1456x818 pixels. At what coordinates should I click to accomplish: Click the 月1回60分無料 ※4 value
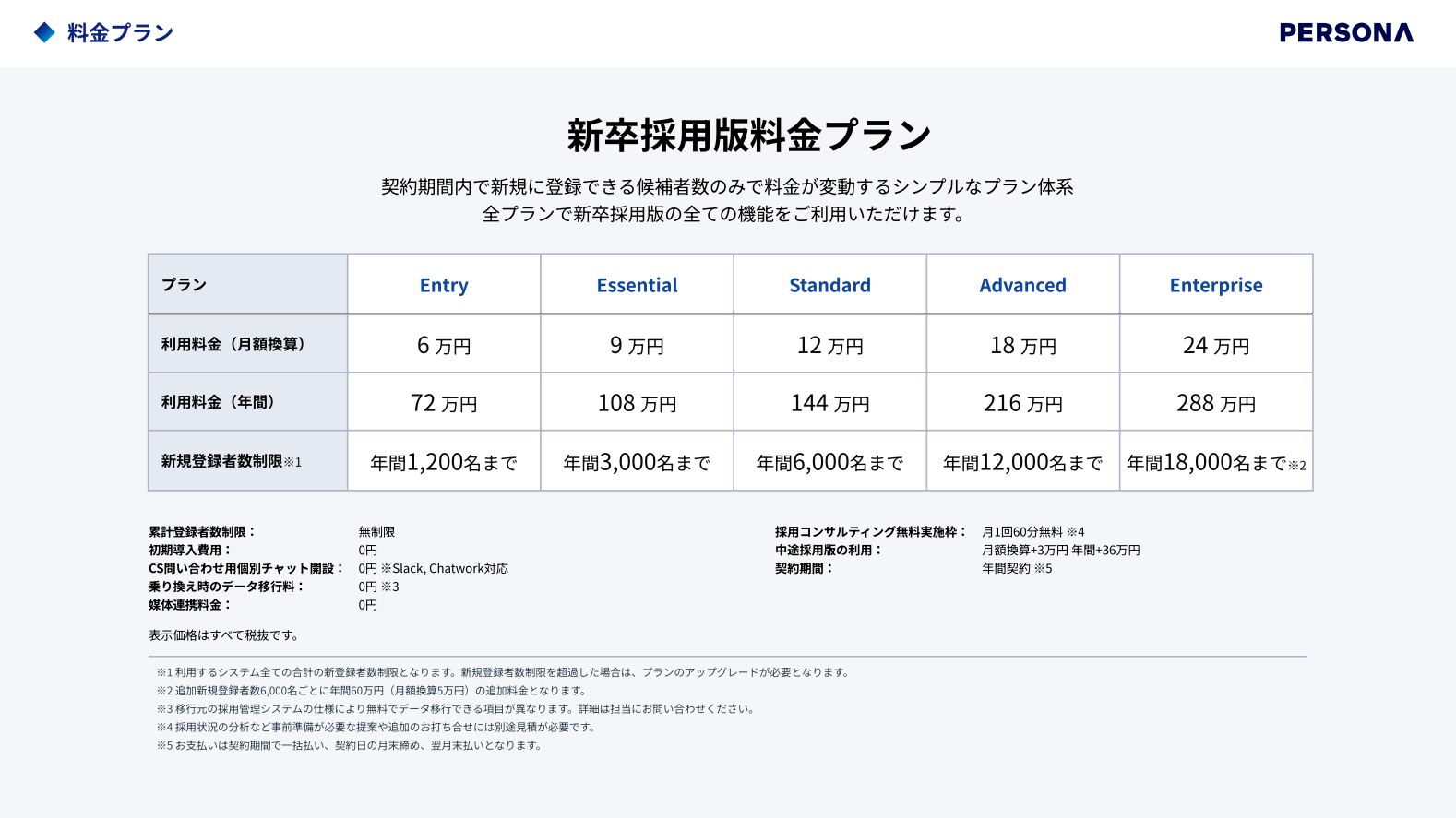pos(1033,532)
